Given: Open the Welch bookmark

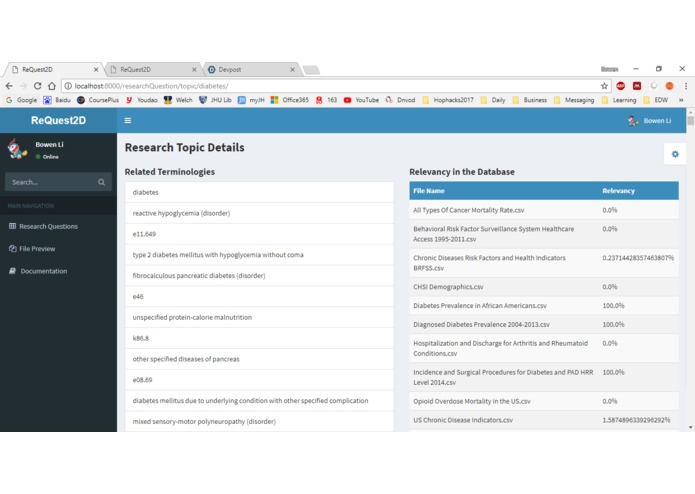Looking at the screenshot, I should [178, 100].
